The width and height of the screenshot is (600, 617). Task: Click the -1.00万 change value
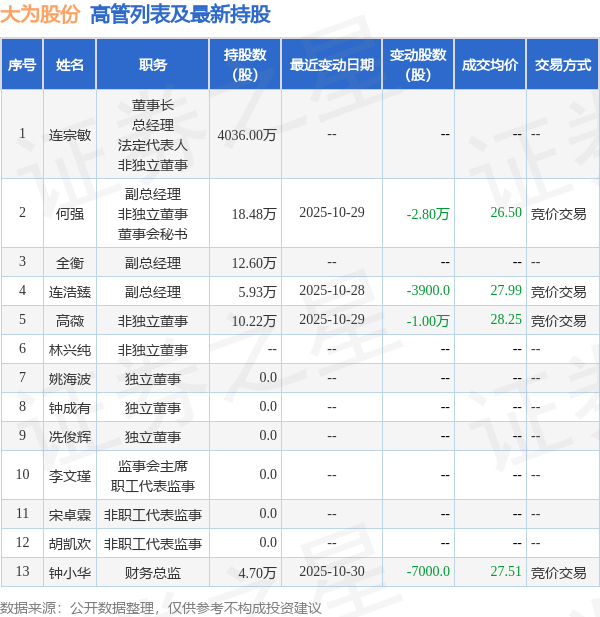pos(428,321)
